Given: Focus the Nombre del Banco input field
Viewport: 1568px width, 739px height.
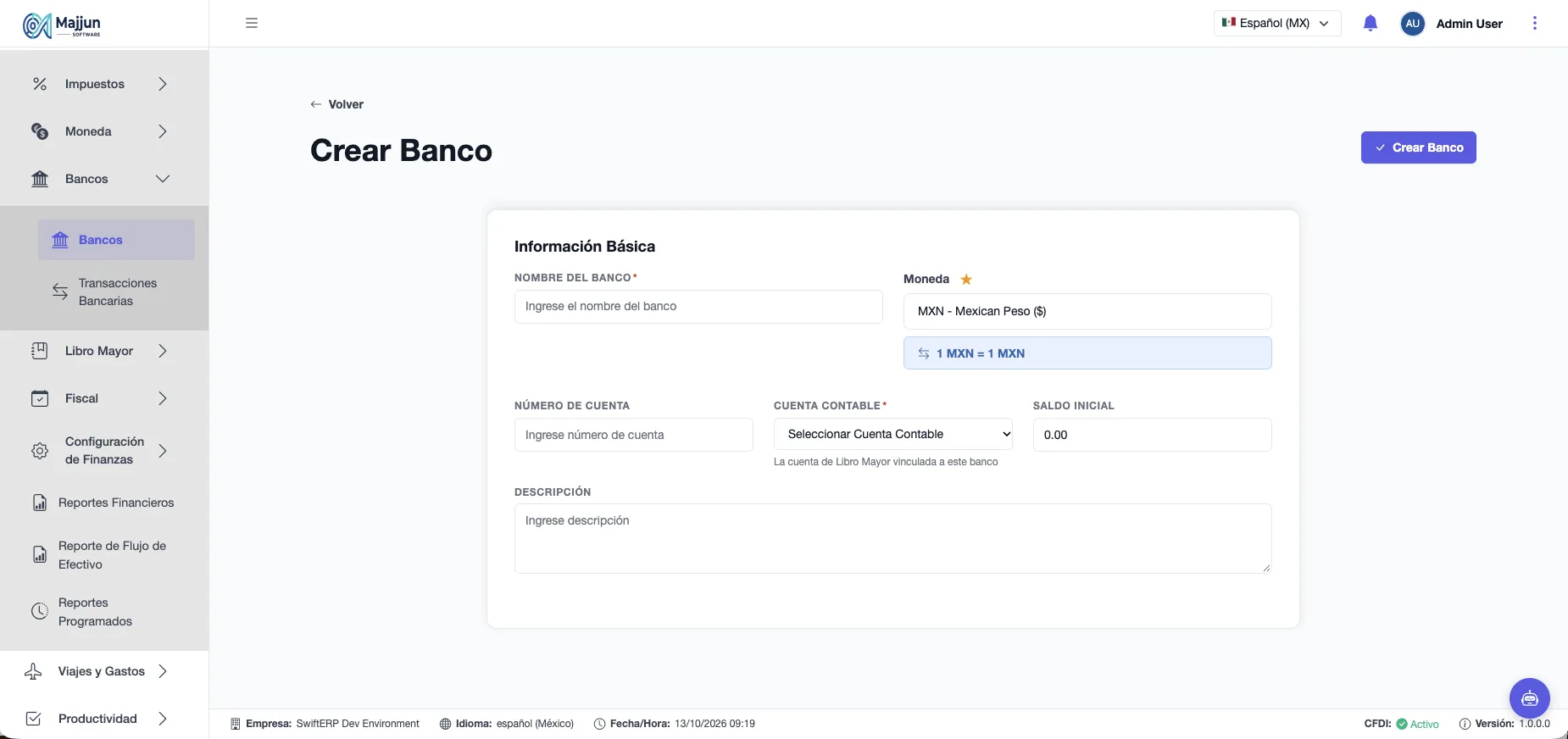Looking at the screenshot, I should click(698, 307).
